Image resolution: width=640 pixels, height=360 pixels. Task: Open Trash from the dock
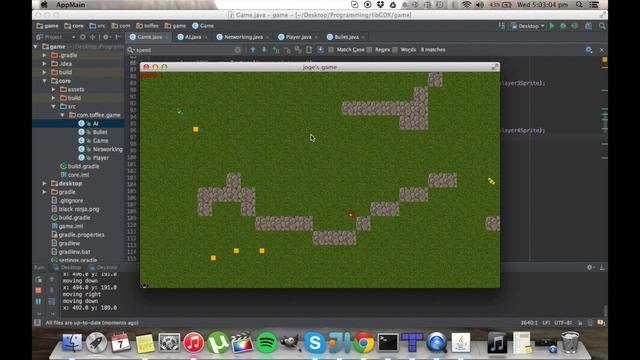click(x=570, y=342)
